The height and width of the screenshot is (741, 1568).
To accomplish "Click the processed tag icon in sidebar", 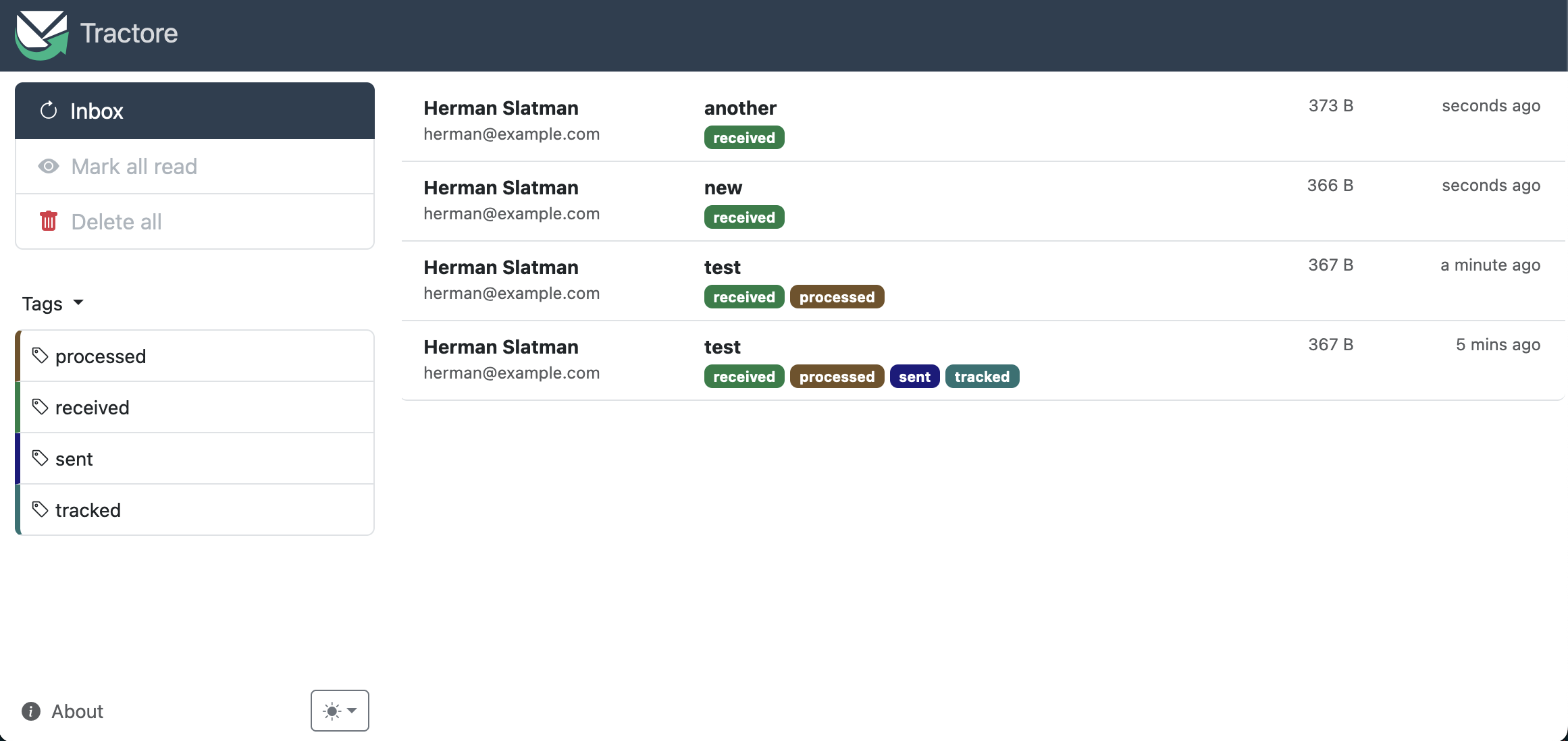I will (41, 356).
